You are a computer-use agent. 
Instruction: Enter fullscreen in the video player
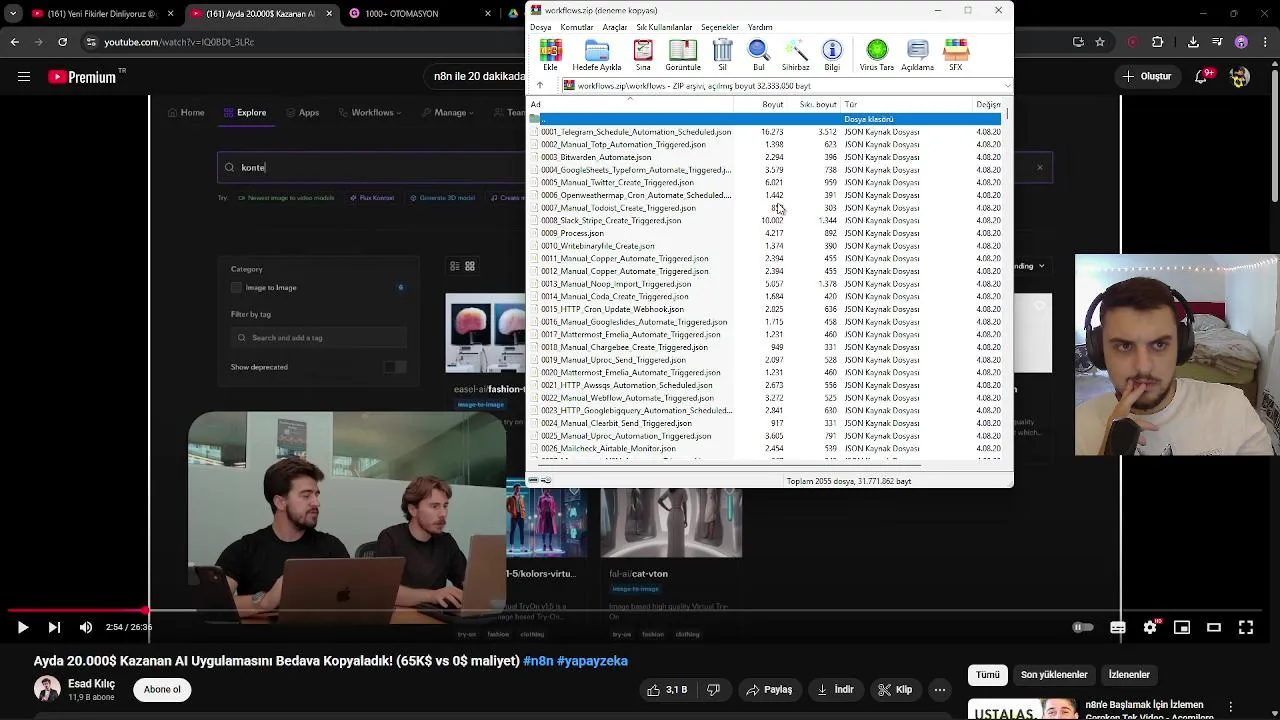click(x=1246, y=627)
